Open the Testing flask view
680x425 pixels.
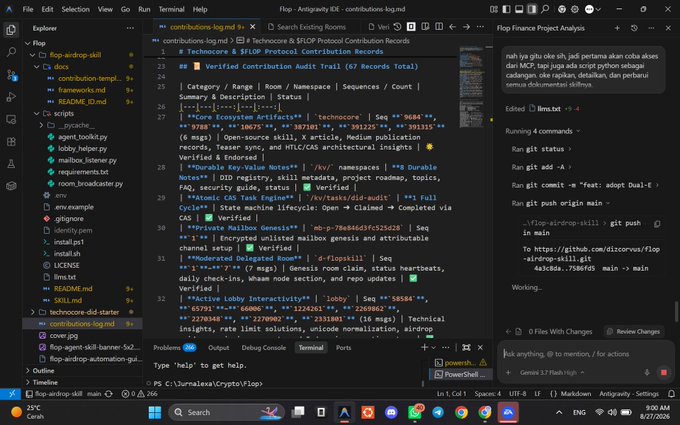(11, 164)
